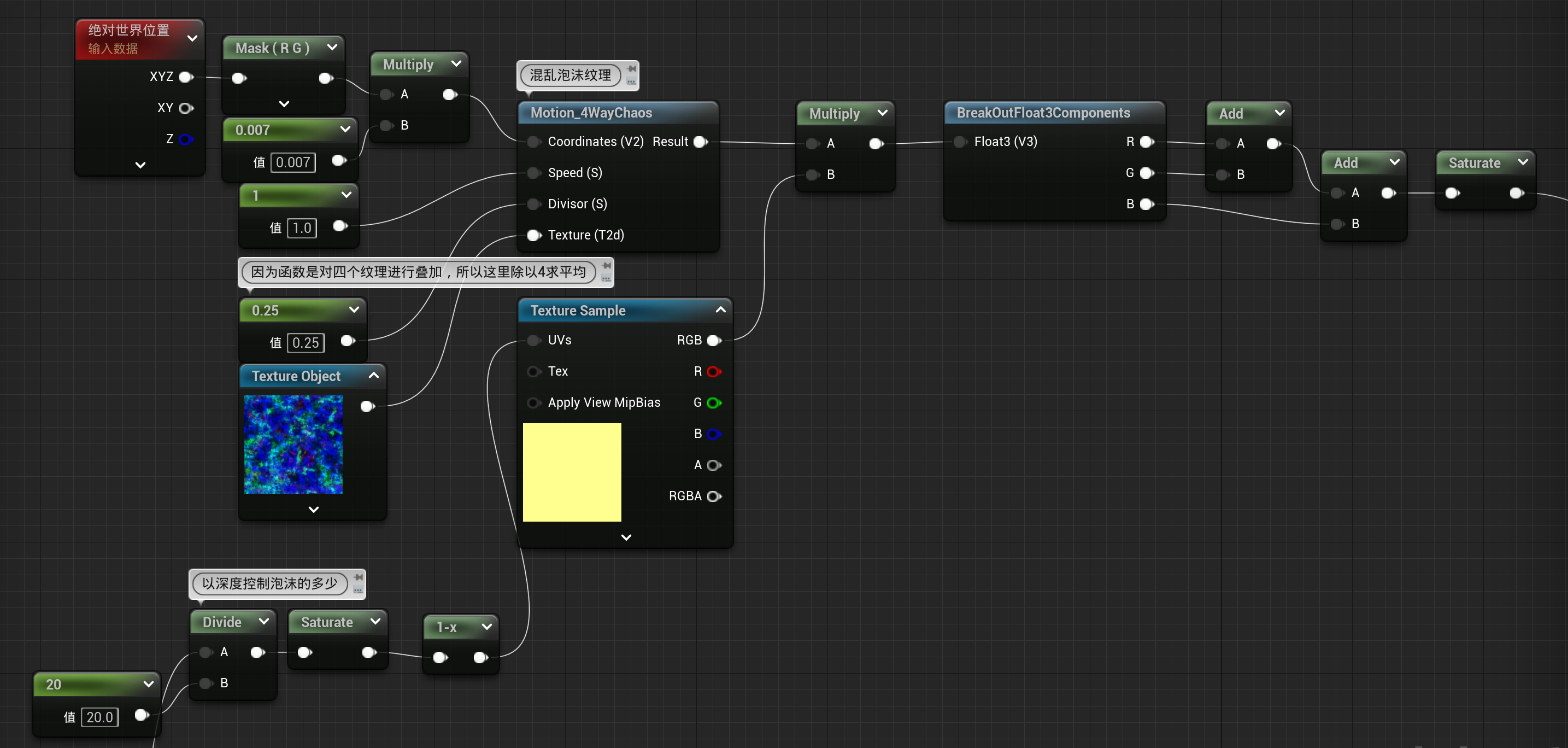The width and height of the screenshot is (1568, 748).
Task: Click the XYZ output pin
Action: coord(186,77)
